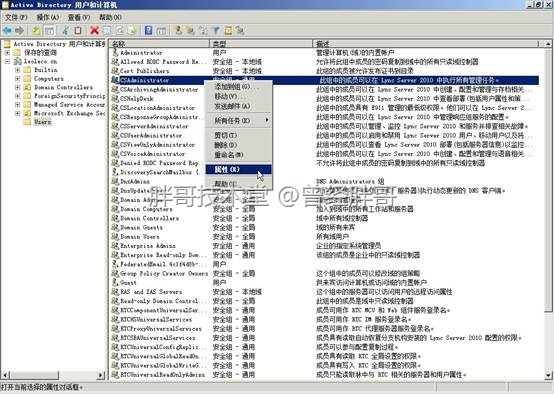Screen dimensions: 554x394
Task: Open the 操作(A) menu
Action: (47, 17)
